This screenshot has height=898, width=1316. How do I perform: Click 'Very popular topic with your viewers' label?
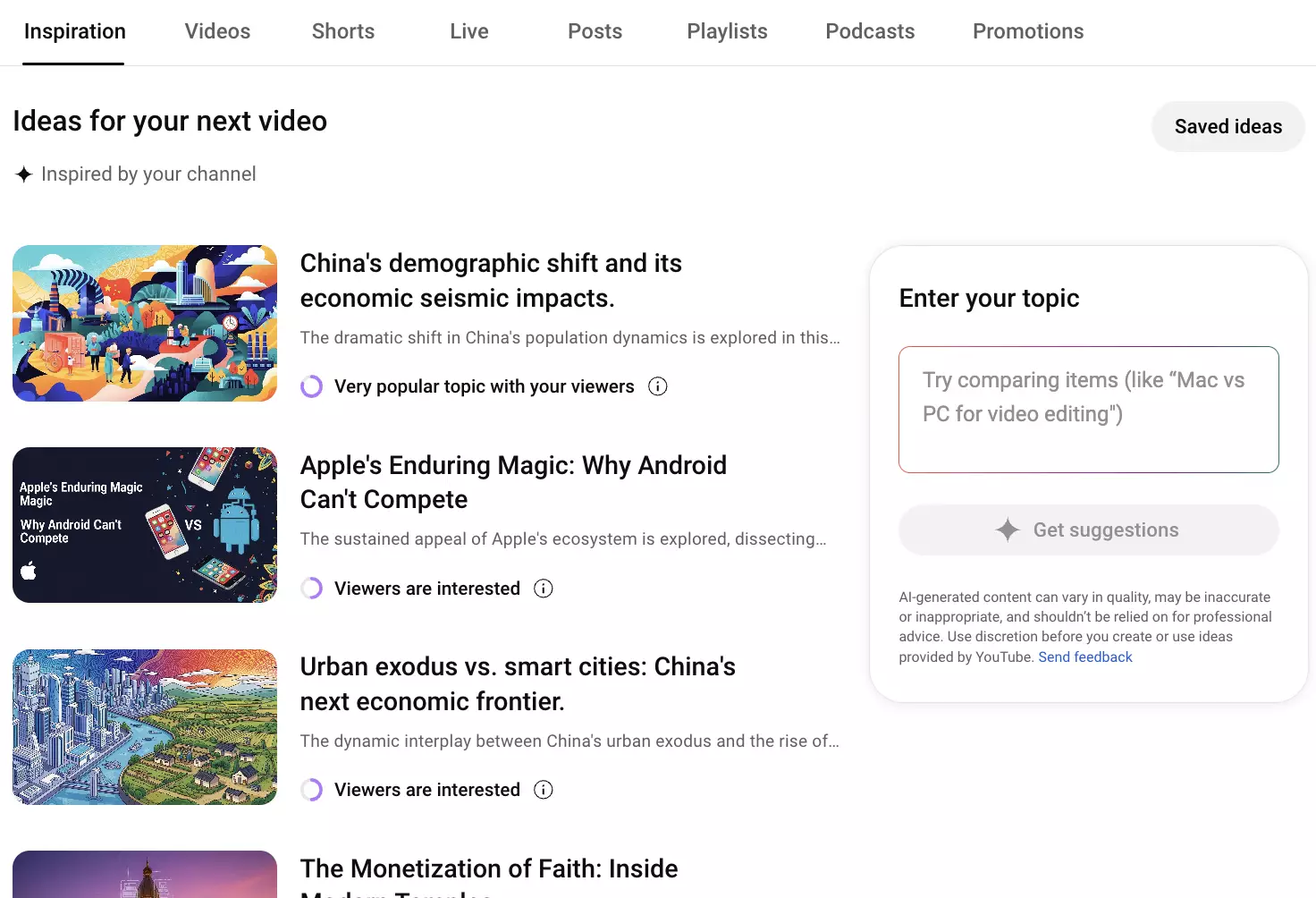pyautogui.click(x=485, y=386)
